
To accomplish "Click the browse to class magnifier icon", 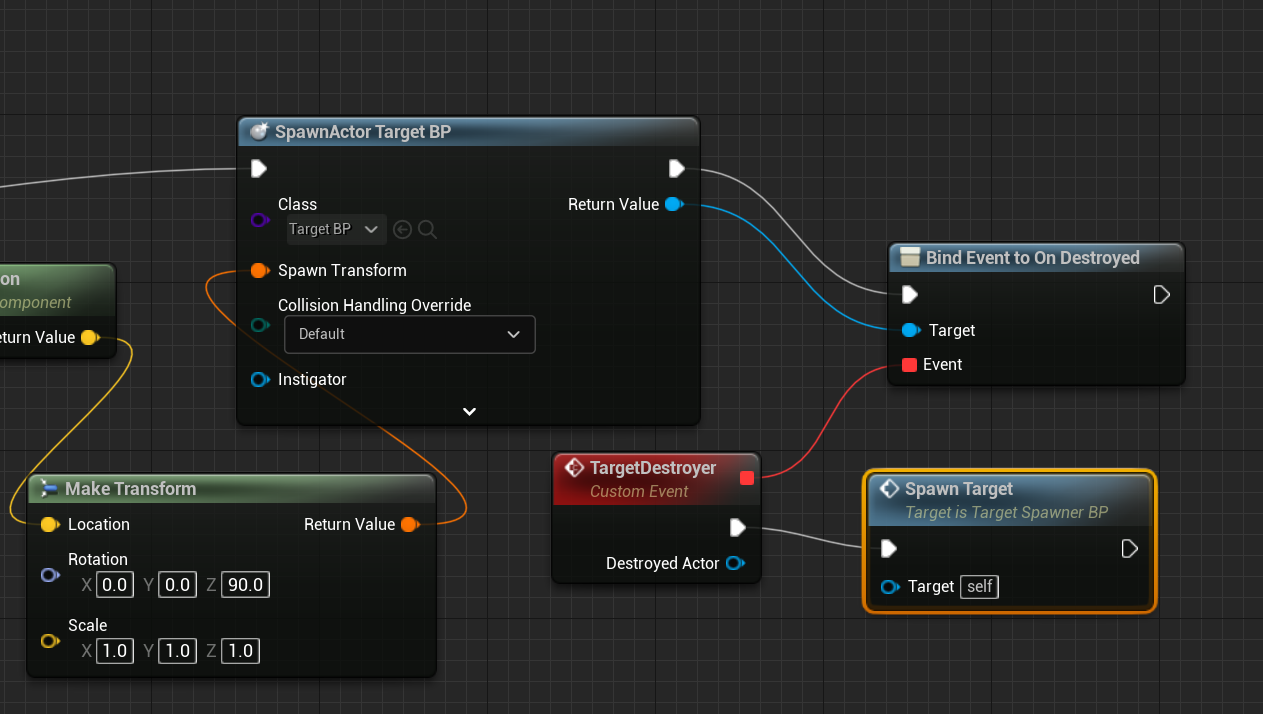I will click(x=427, y=230).
